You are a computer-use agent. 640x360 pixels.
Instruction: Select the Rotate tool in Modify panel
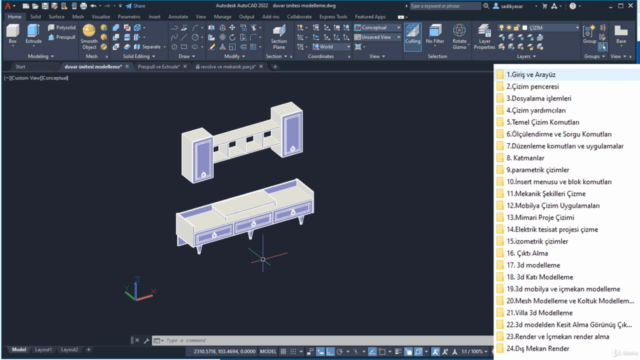232,37
